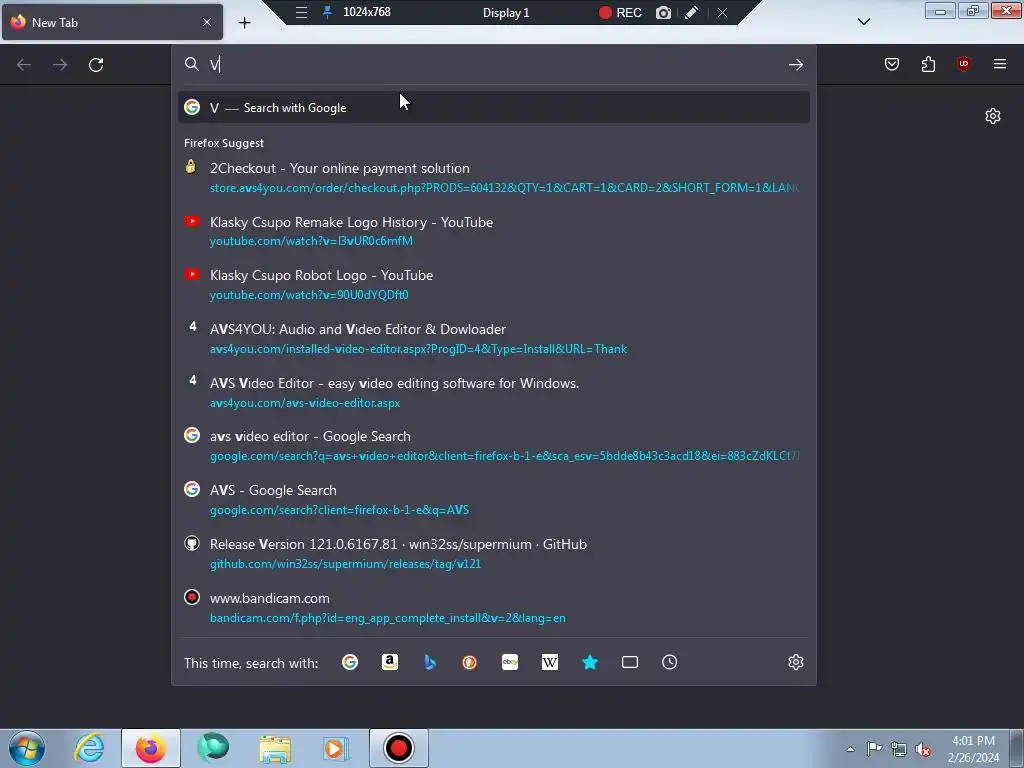The height and width of the screenshot is (768, 1024).
Task: Click the pencil draw icon on recorder bar
Action: click(692, 12)
